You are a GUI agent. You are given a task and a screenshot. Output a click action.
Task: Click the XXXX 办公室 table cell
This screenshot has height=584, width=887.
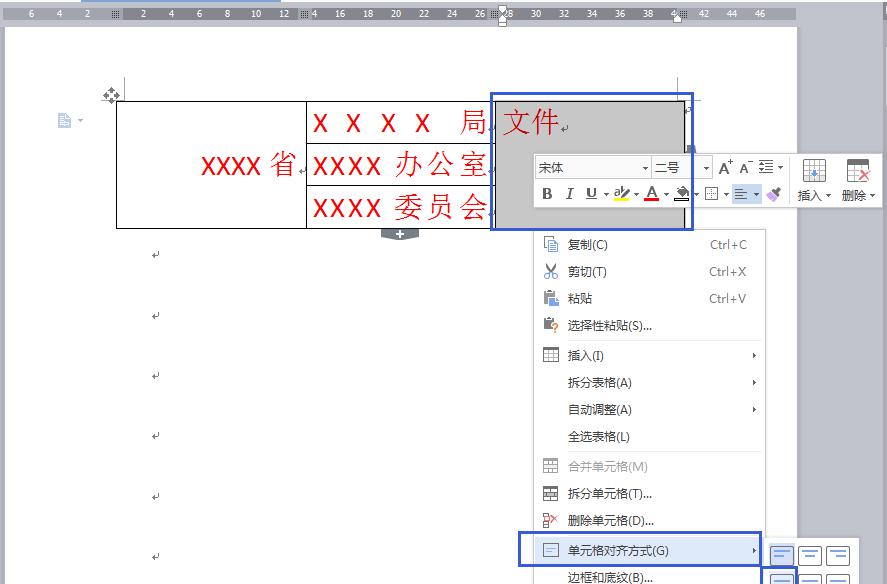point(401,164)
